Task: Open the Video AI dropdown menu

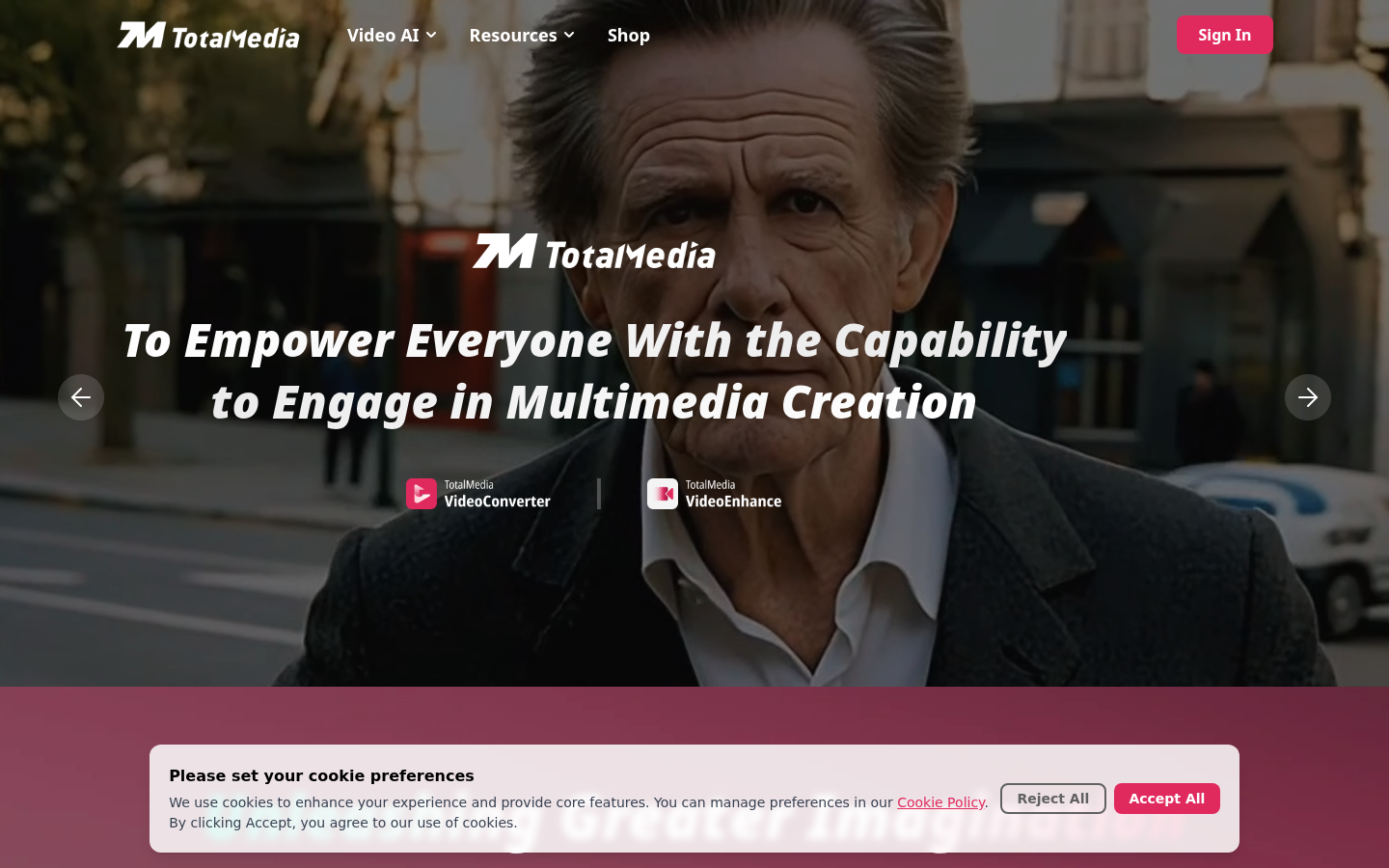Action: point(392,35)
